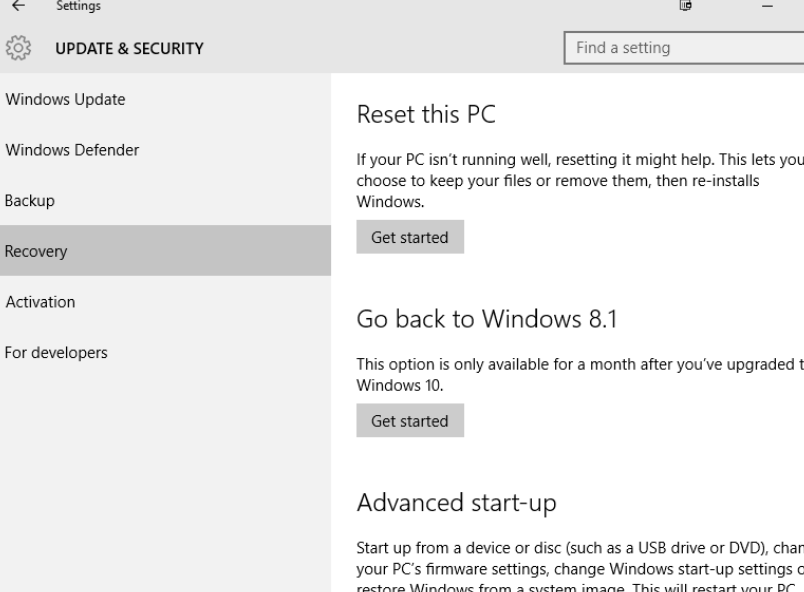Click the Reset this PC heading
Image resolution: width=804 pixels, height=592 pixels.
[426, 115]
